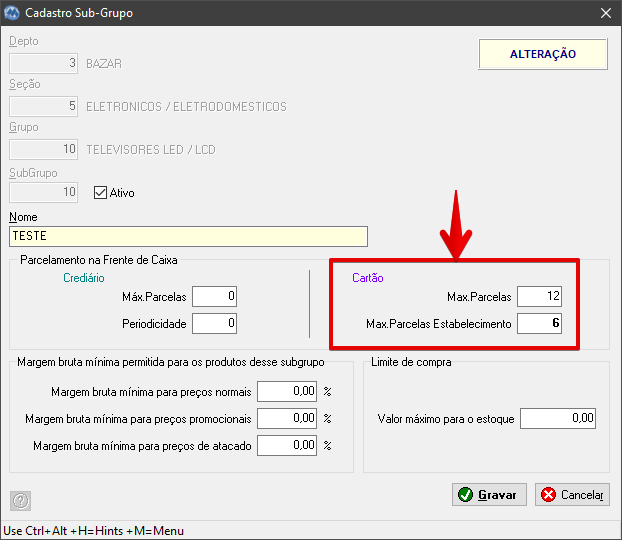This screenshot has width=622, height=540.
Task: Click the Gravar button
Action: click(x=489, y=494)
